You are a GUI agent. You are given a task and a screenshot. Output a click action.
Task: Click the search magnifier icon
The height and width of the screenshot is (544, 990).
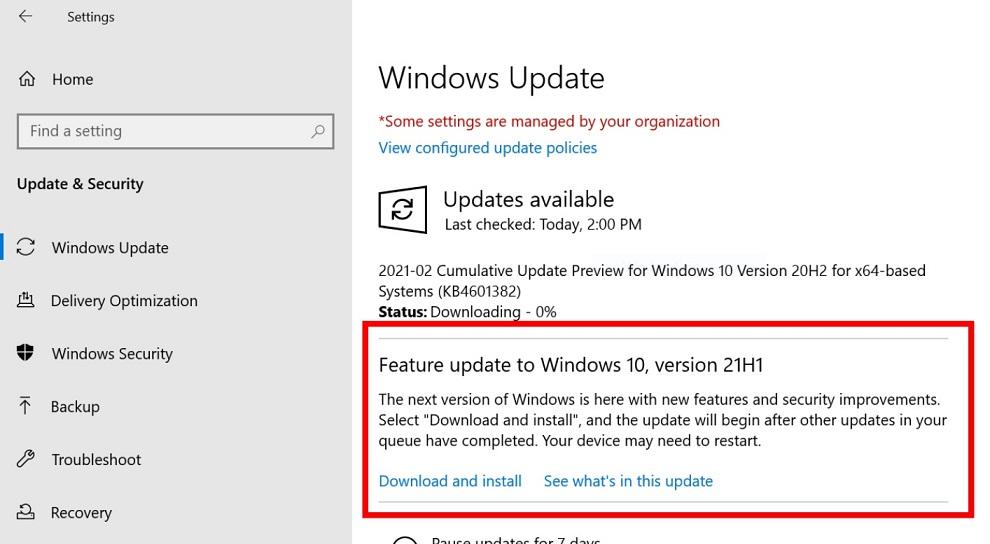[318, 131]
